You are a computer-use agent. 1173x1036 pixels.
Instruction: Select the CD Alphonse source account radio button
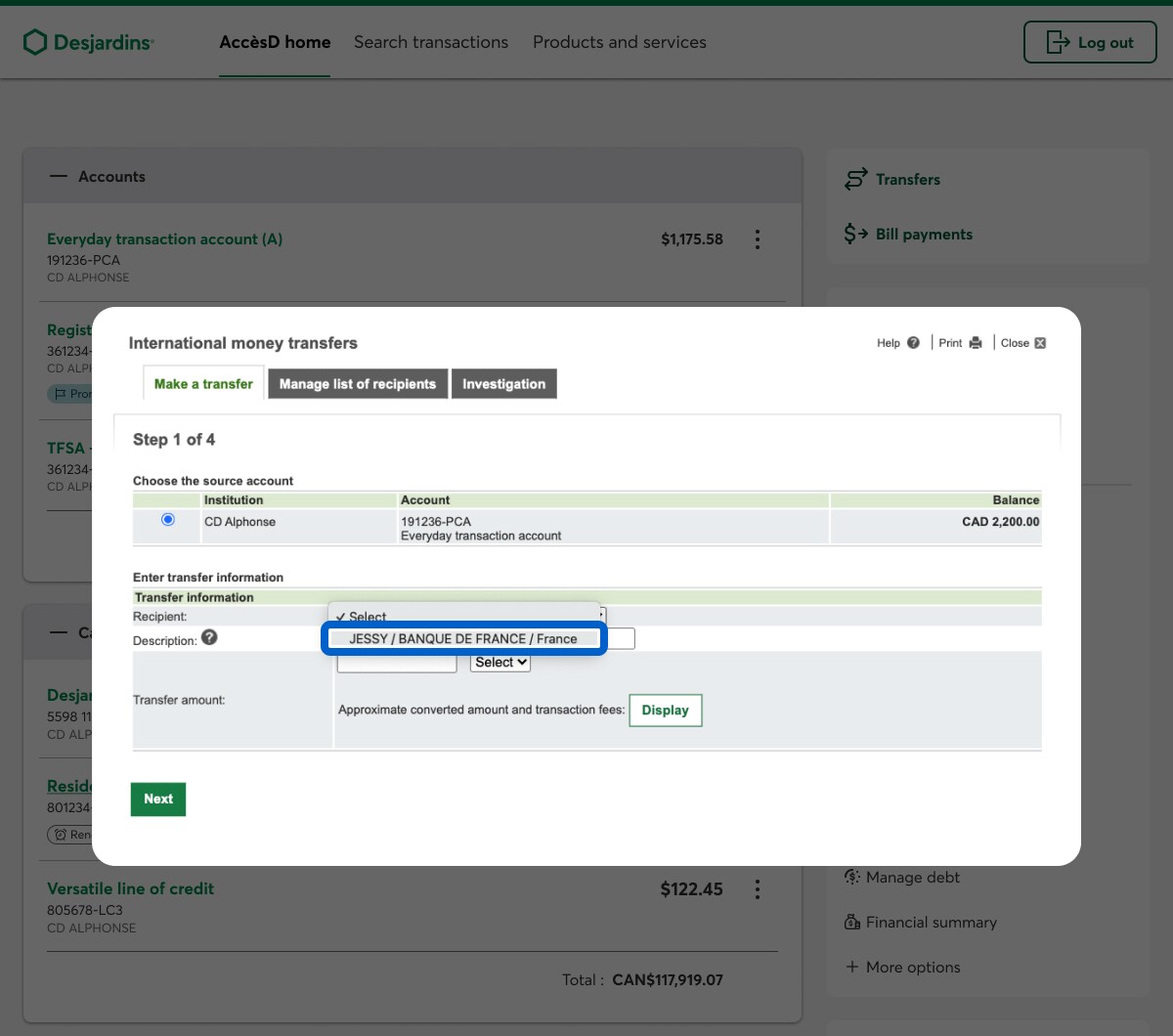(168, 520)
